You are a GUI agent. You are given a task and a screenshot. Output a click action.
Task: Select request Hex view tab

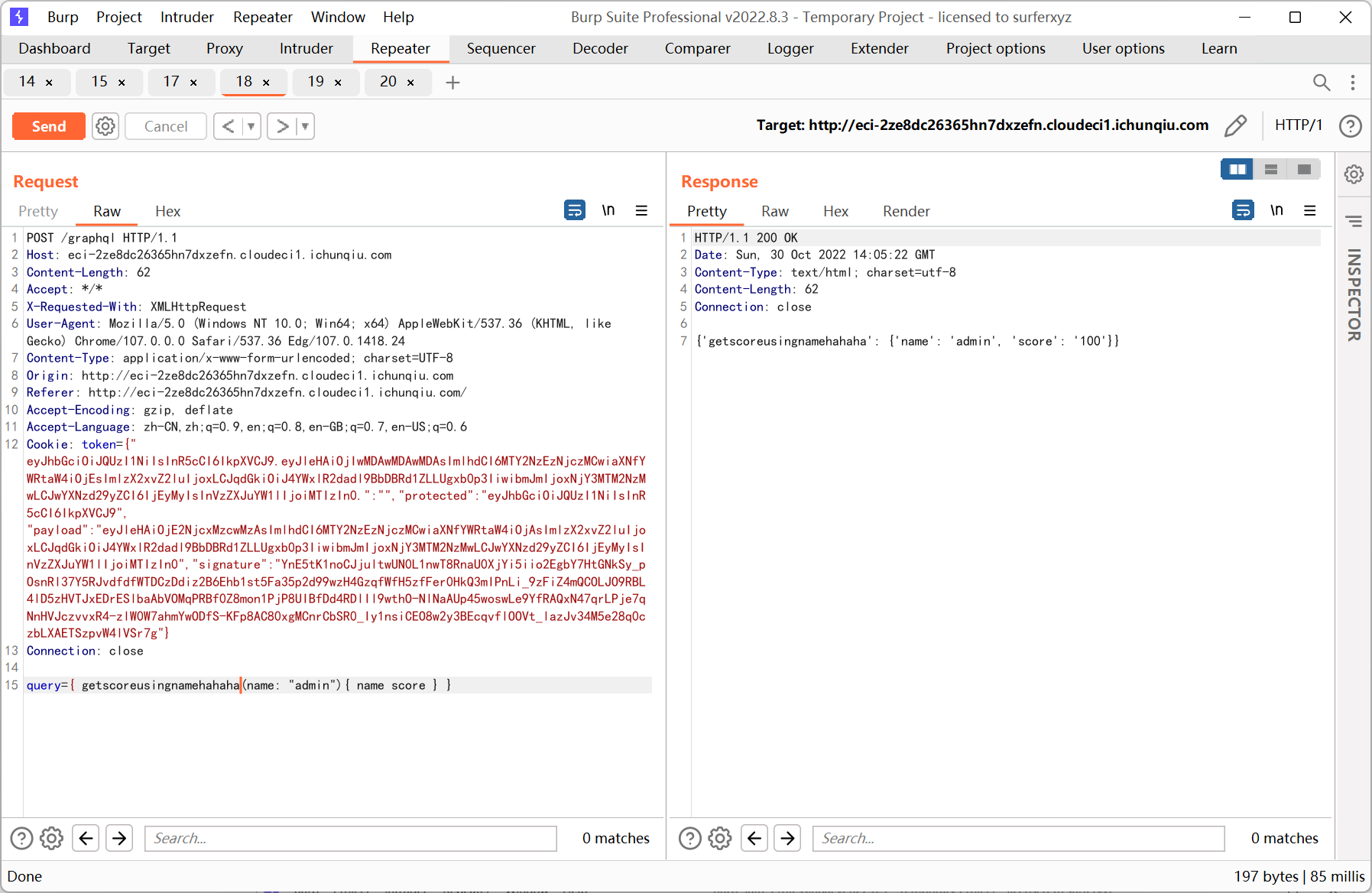[167, 211]
